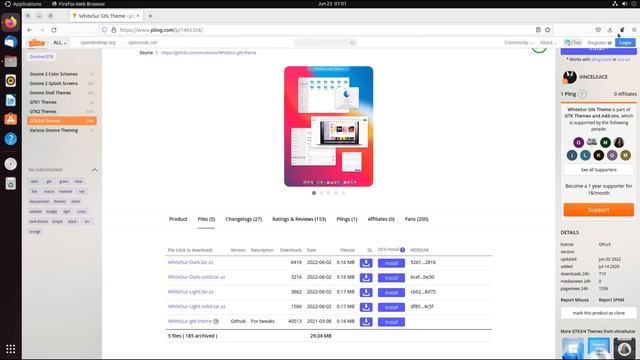
Task: Click the pling logo in the site header
Action: tap(36, 42)
